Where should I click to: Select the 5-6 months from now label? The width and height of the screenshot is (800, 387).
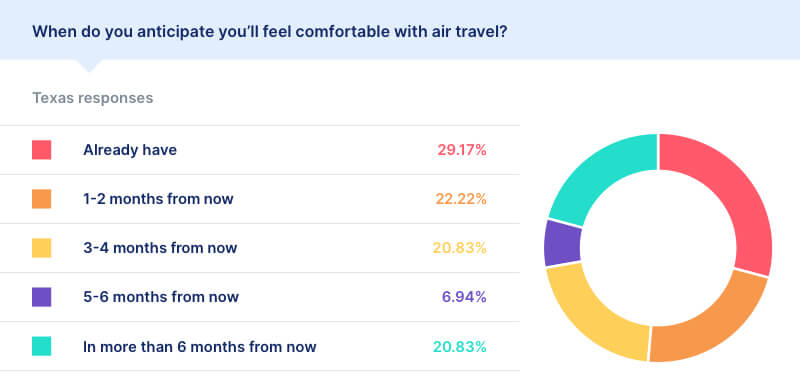click(161, 297)
